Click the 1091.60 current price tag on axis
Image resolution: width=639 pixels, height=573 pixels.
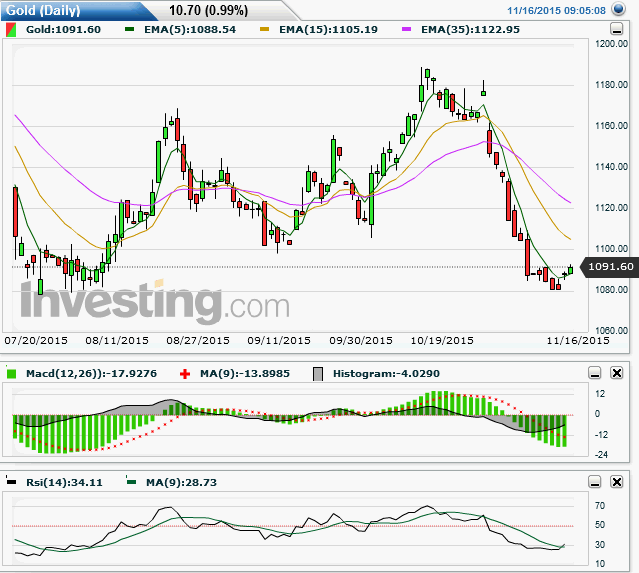610,267
